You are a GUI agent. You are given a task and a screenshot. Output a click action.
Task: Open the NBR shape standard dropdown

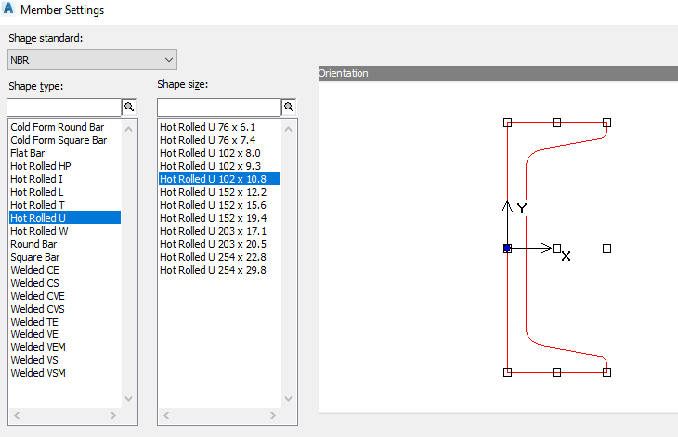click(91, 60)
